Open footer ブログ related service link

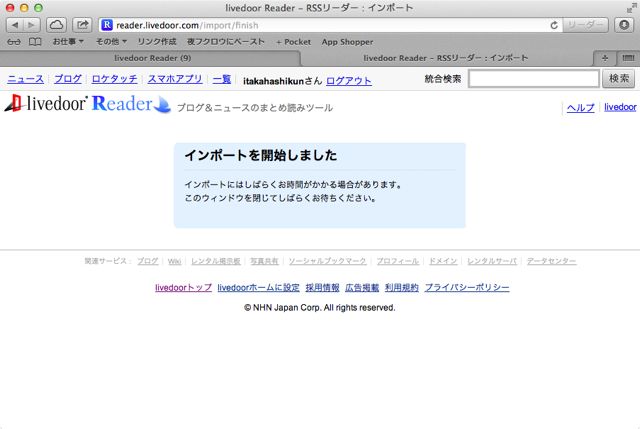pyautogui.click(x=148, y=261)
